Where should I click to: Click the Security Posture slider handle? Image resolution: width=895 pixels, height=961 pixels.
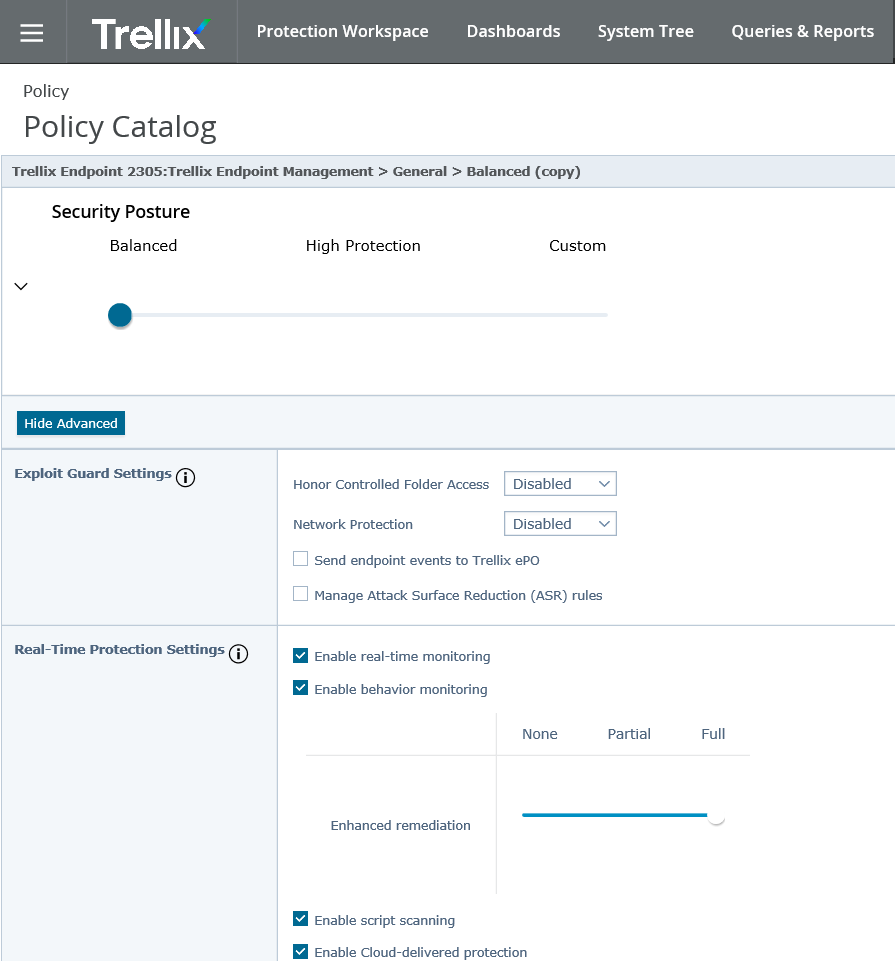click(120, 315)
